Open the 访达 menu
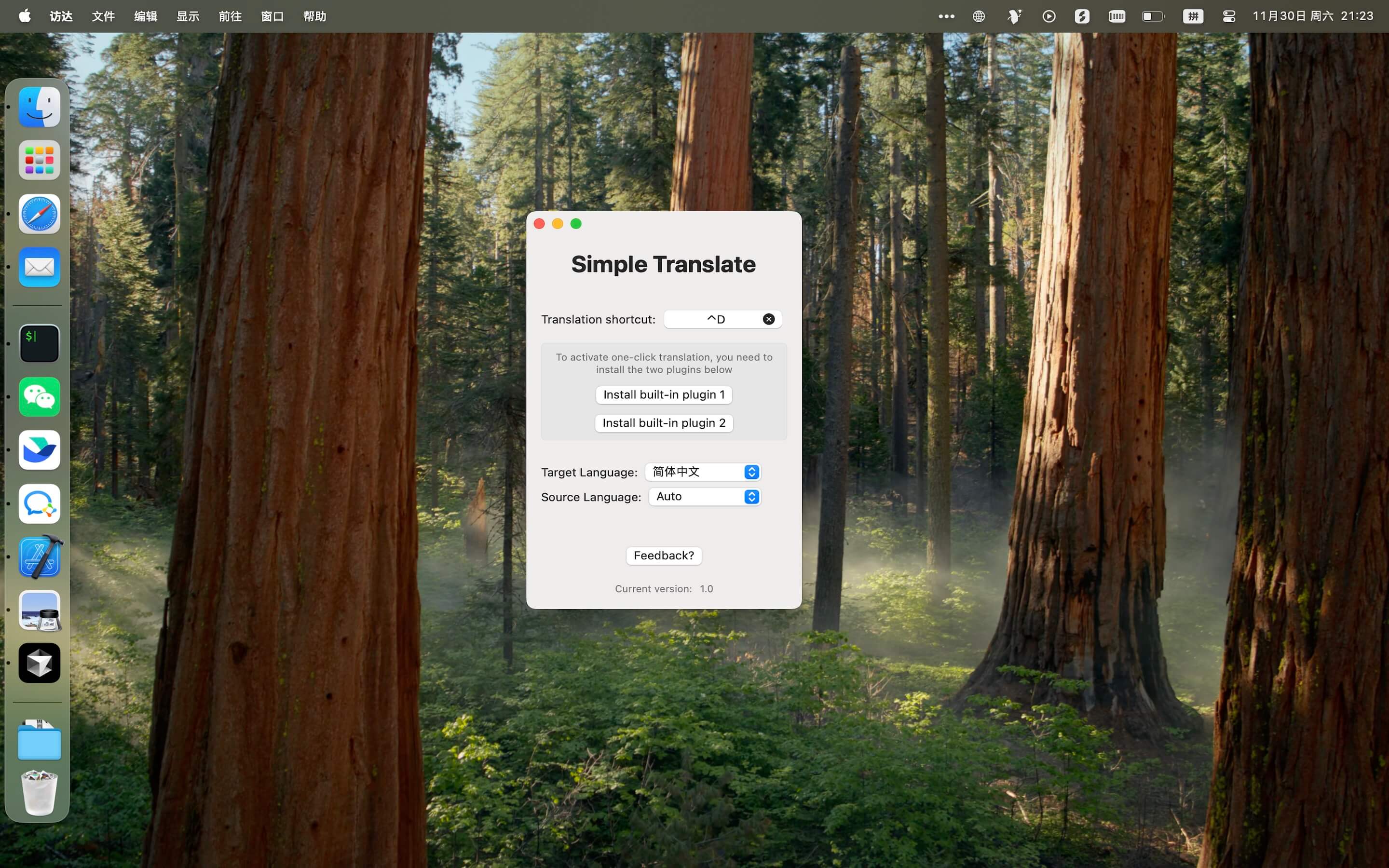The height and width of the screenshot is (868, 1389). (61, 16)
